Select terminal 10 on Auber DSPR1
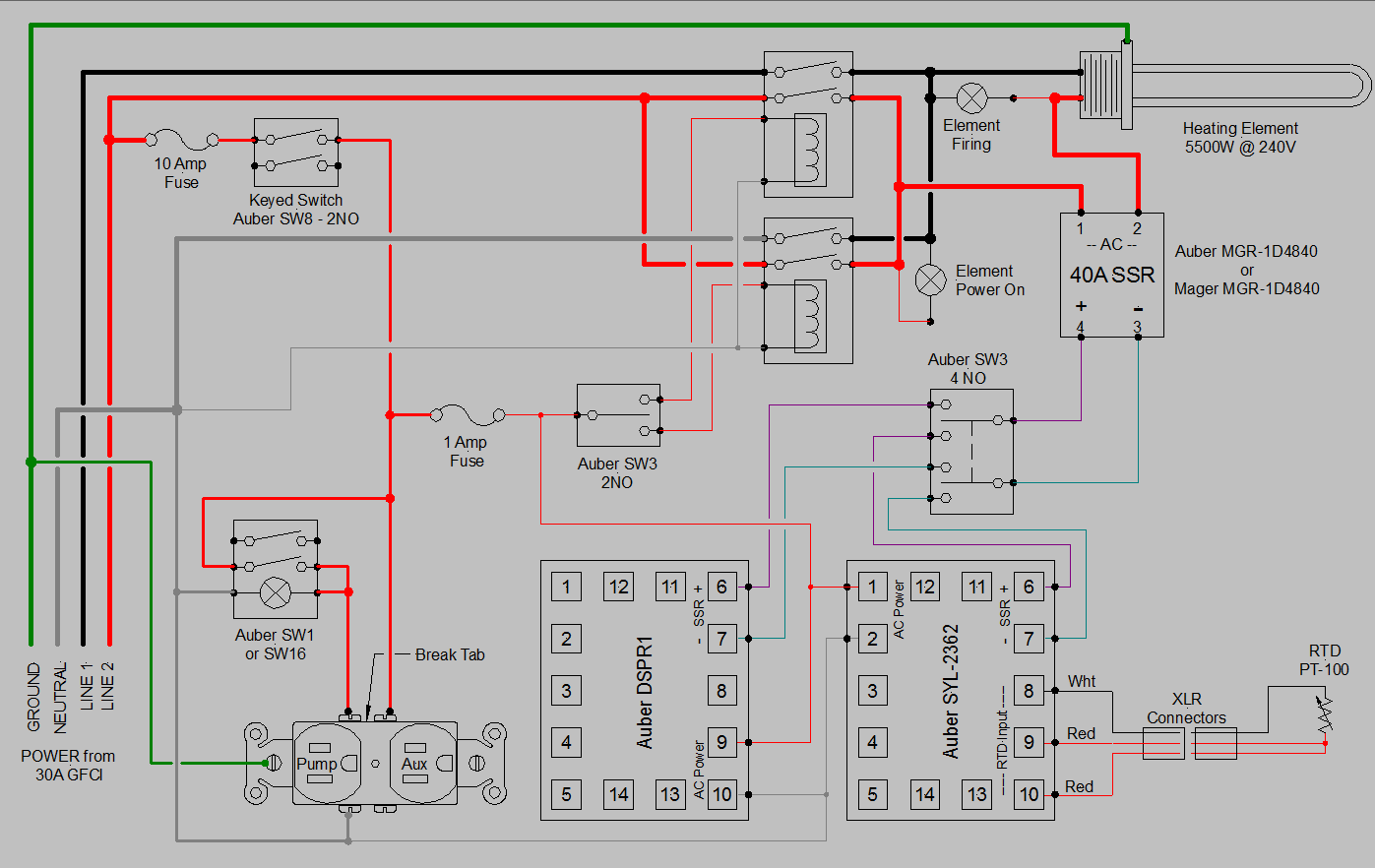Screen dimensions: 1375x868 [x=721, y=794]
